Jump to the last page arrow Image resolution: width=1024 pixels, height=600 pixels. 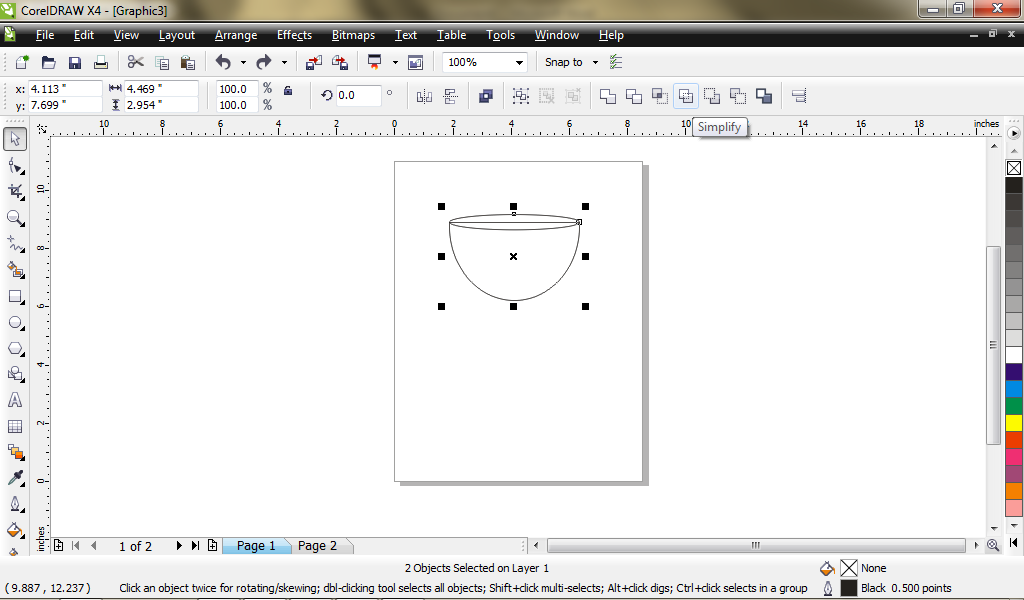(x=195, y=545)
